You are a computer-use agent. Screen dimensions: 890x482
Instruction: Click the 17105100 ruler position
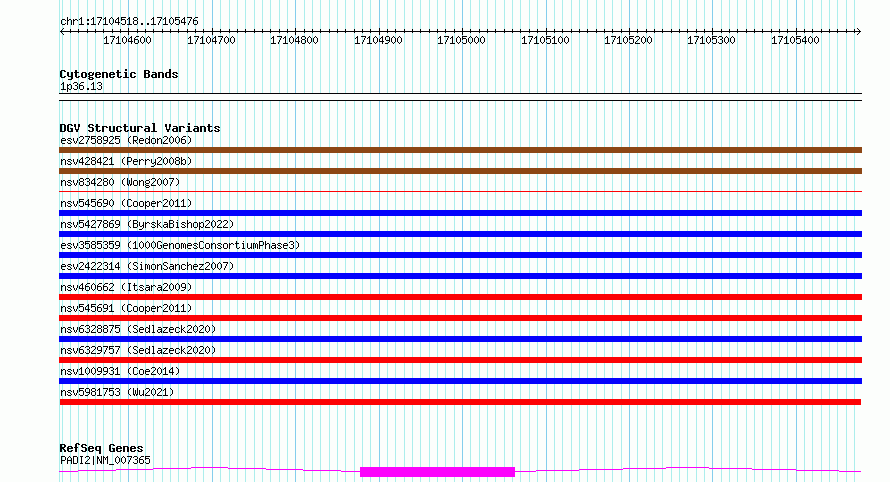tap(545, 40)
